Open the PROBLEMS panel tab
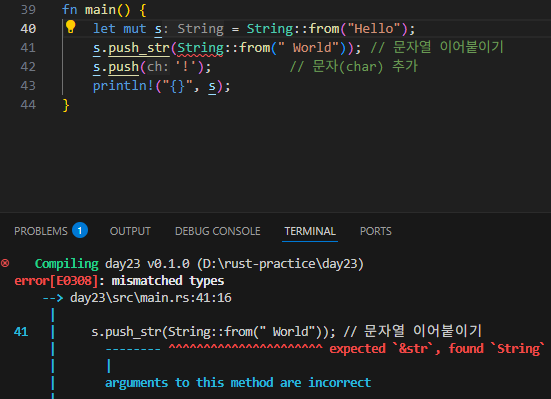The image size is (551, 399). point(41,231)
